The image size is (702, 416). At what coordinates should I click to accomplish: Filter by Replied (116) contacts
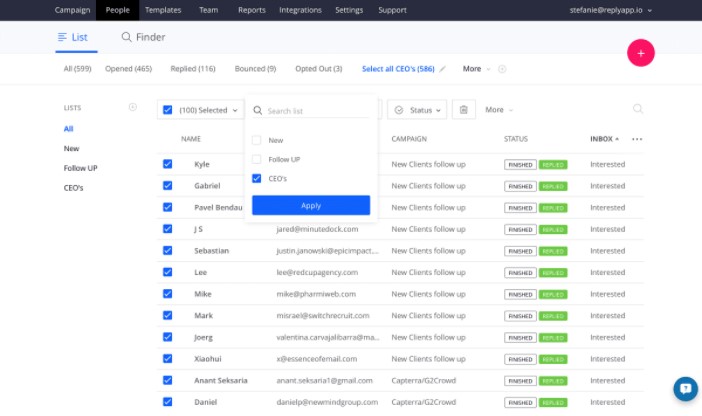tap(193, 69)
